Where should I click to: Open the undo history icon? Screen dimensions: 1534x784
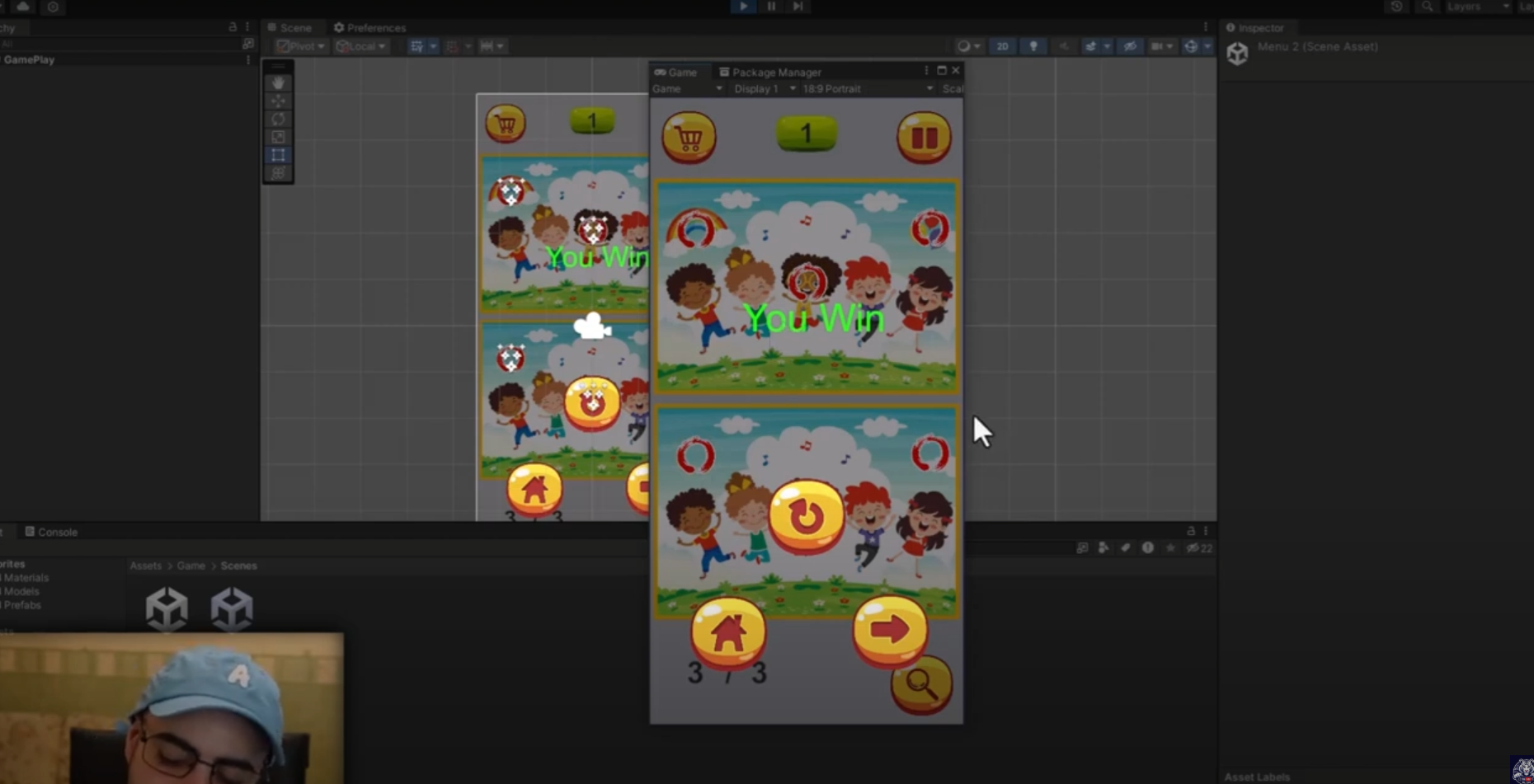point(1396,7)
